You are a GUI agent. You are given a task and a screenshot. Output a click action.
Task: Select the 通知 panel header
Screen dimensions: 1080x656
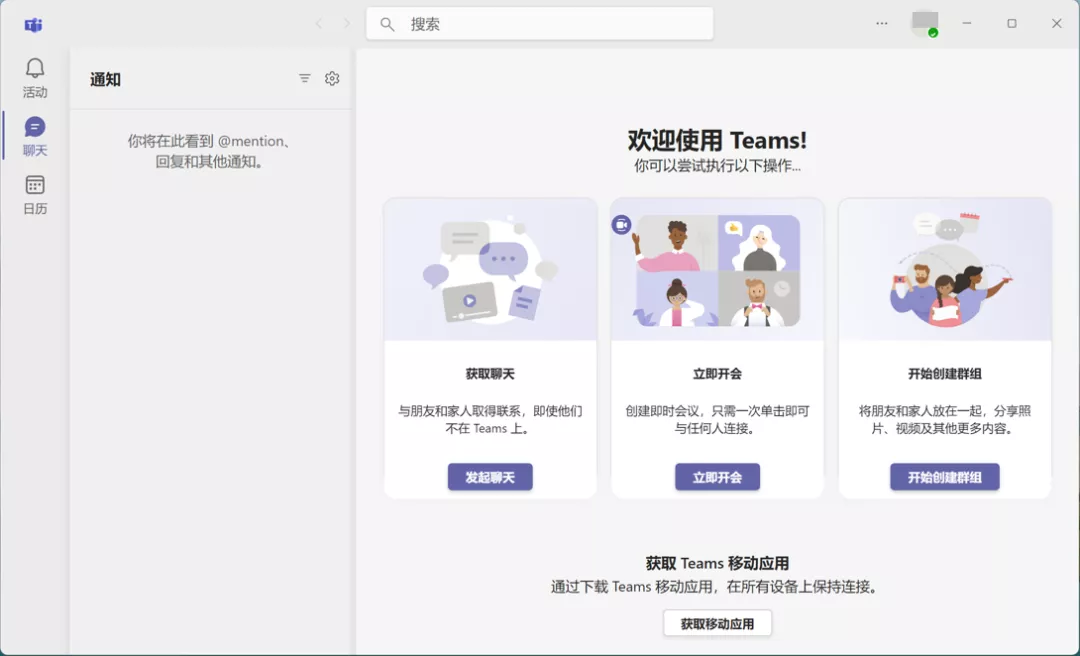pyautogui.click(x=105, y=78)
